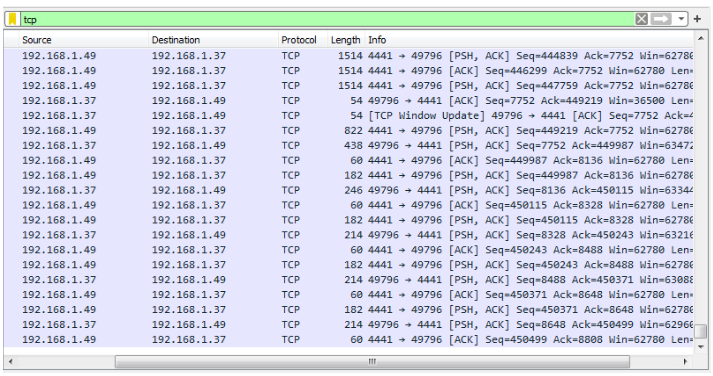Click the vertical scrollbar thumb
Viewport: 713px width, 376px height.
coord(701,331)
